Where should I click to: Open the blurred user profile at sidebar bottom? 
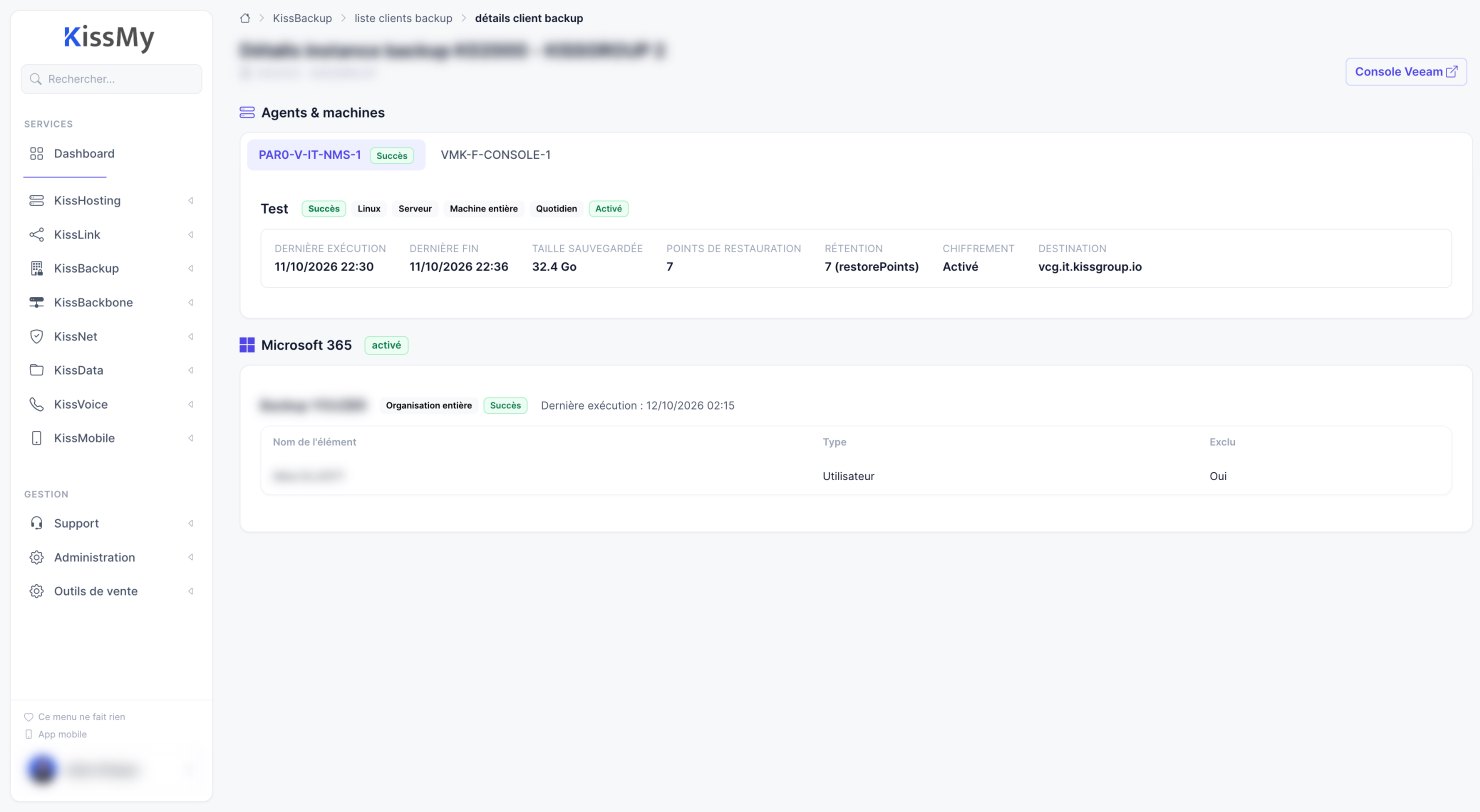tap(111, 770)
